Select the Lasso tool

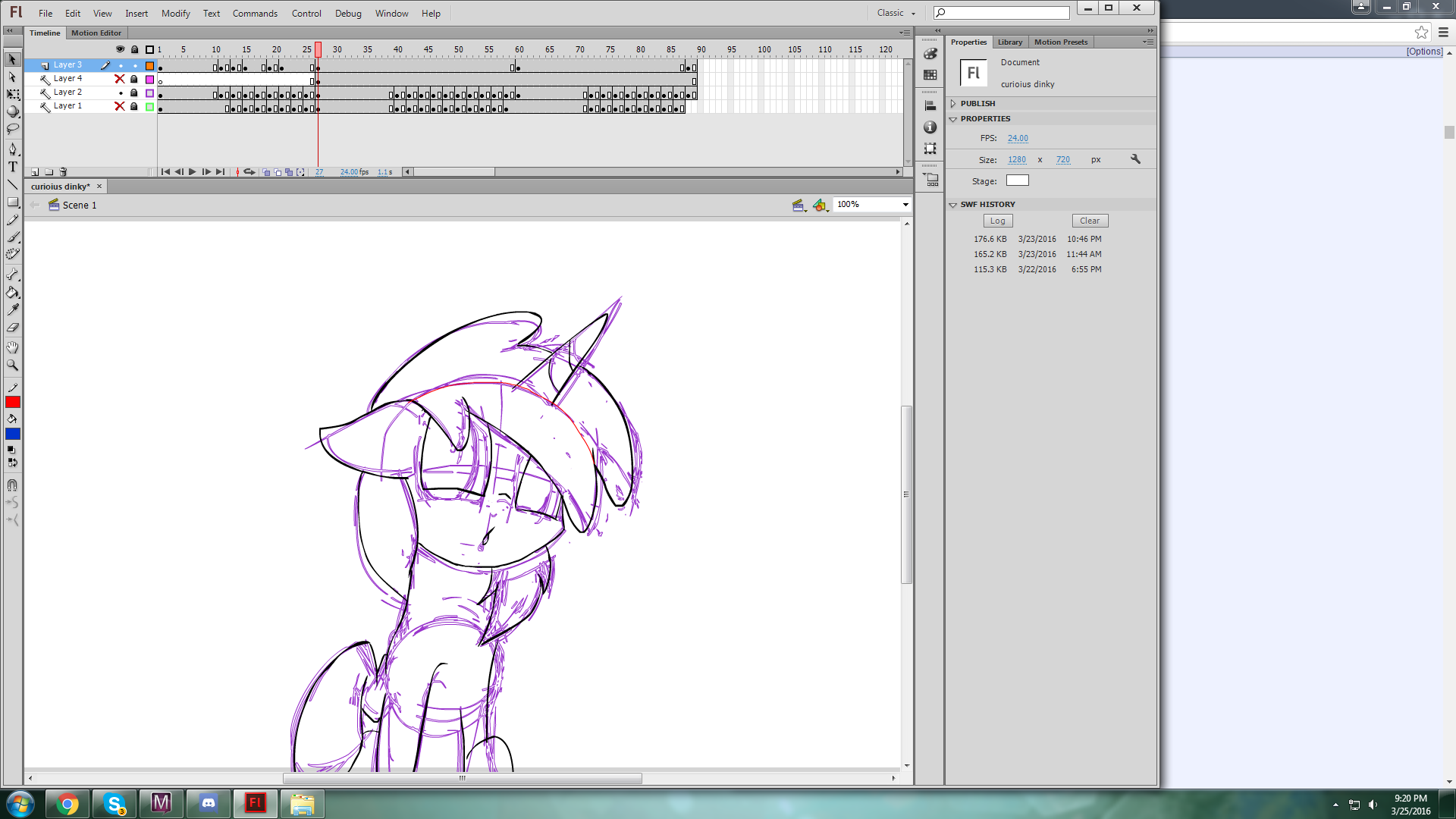(13, 130)
